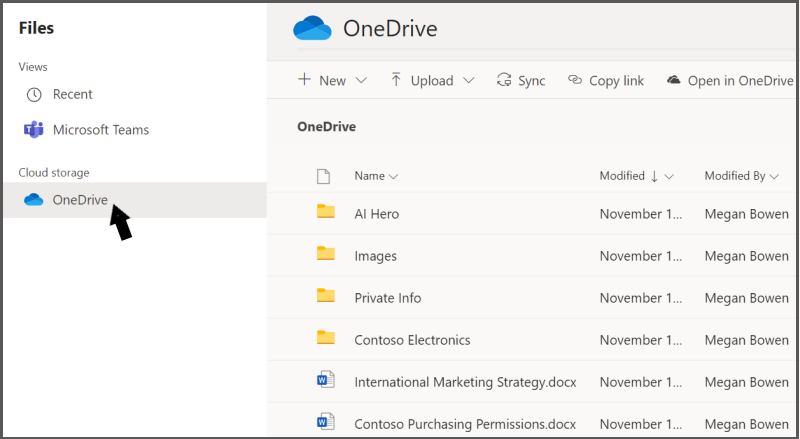This screenshot has height=439, width=800.
Task: Click Megan Bowen in Images row
Action: tap(746, 256)
